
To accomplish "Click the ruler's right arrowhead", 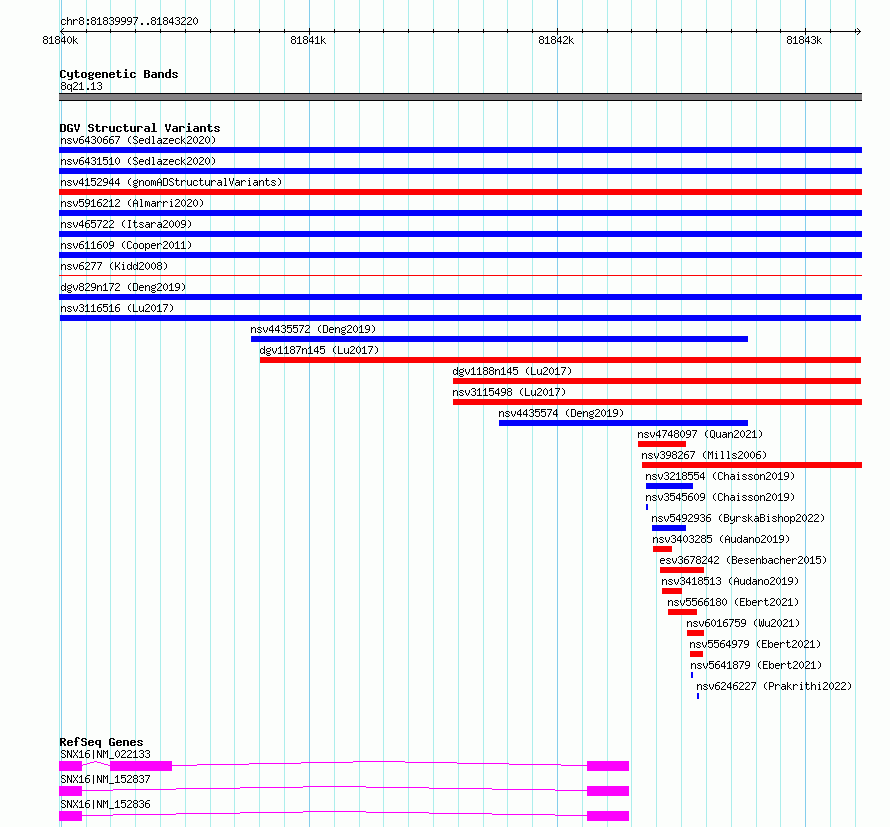I will (x=859, y=31).
